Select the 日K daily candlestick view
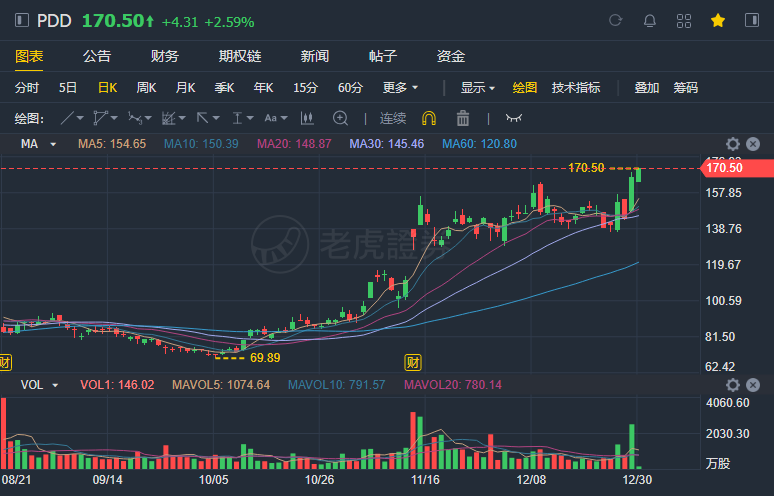This screenshot has width=774, height=496. tap(107, 88)
